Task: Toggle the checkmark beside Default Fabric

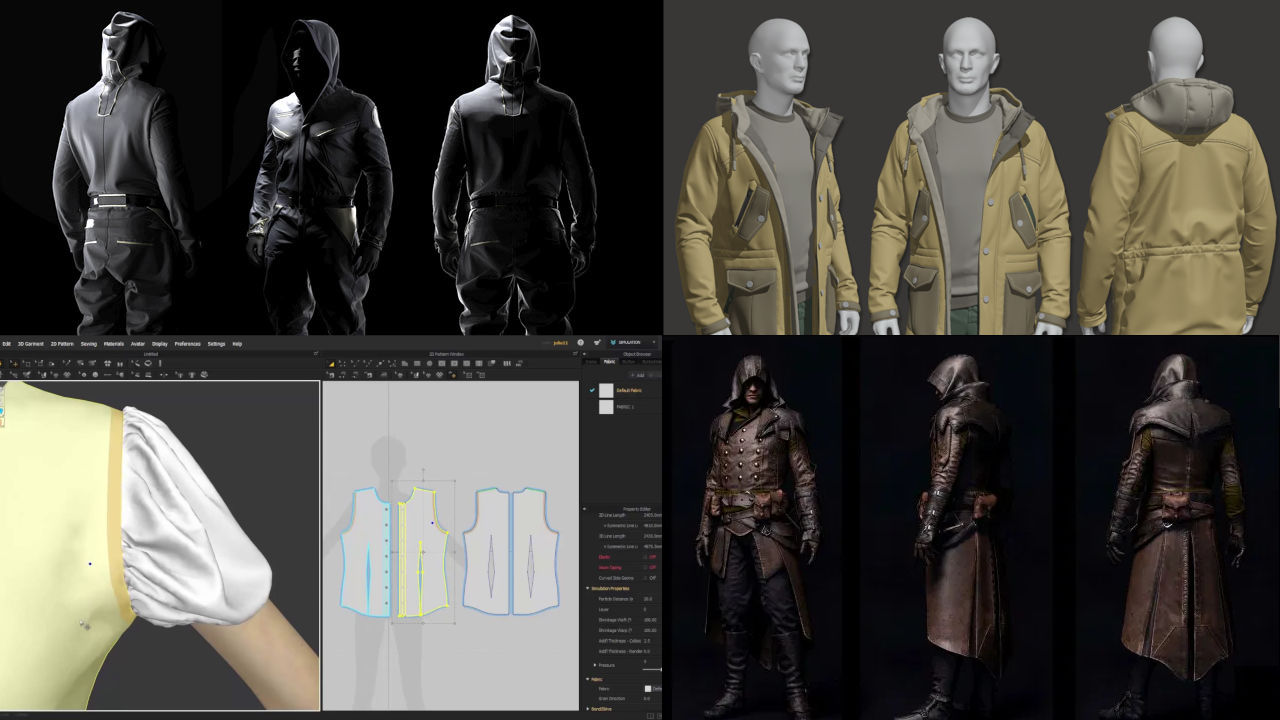Action: click(591, 390)
